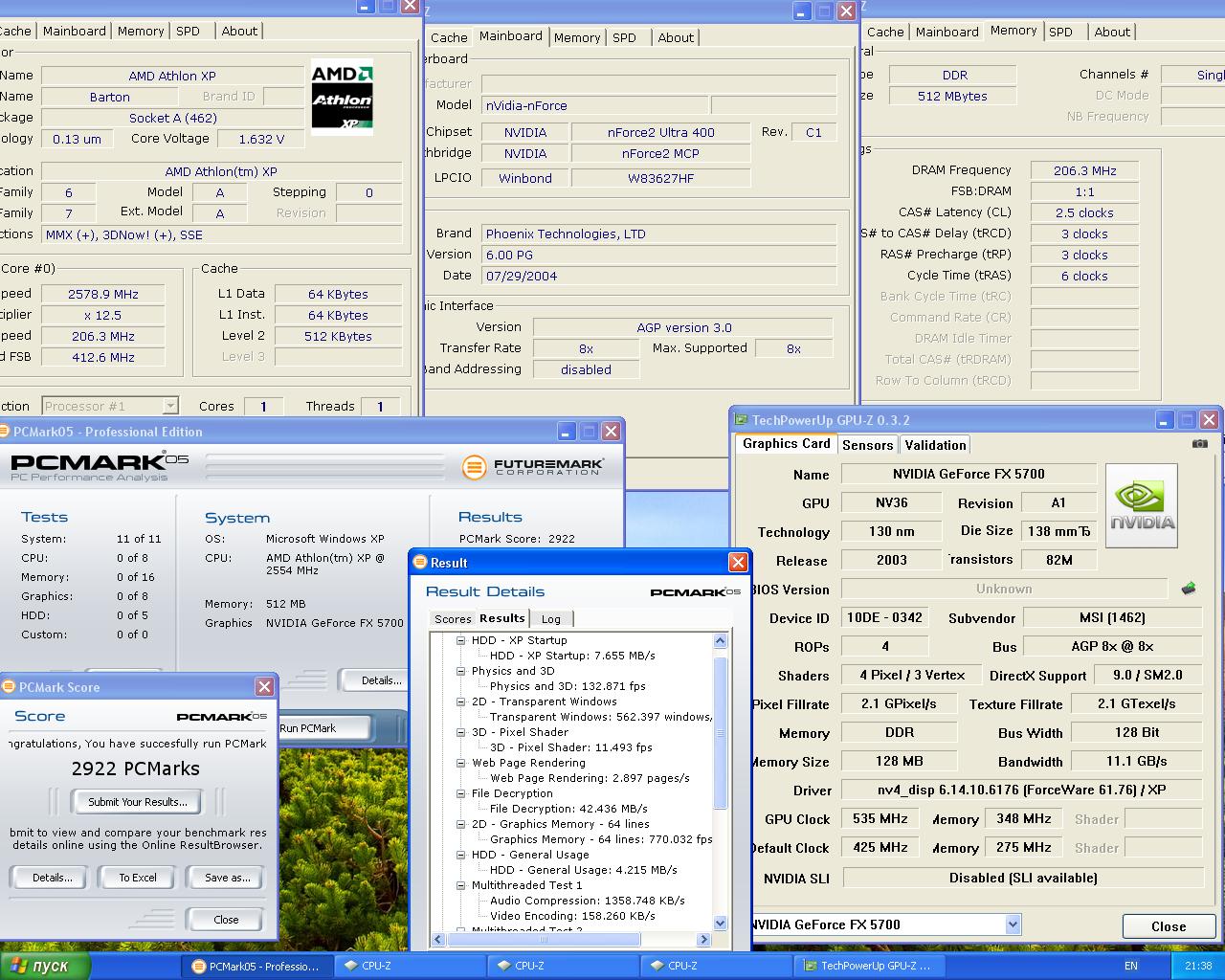Collapse the HDD - General Usage node

[460, 855]
